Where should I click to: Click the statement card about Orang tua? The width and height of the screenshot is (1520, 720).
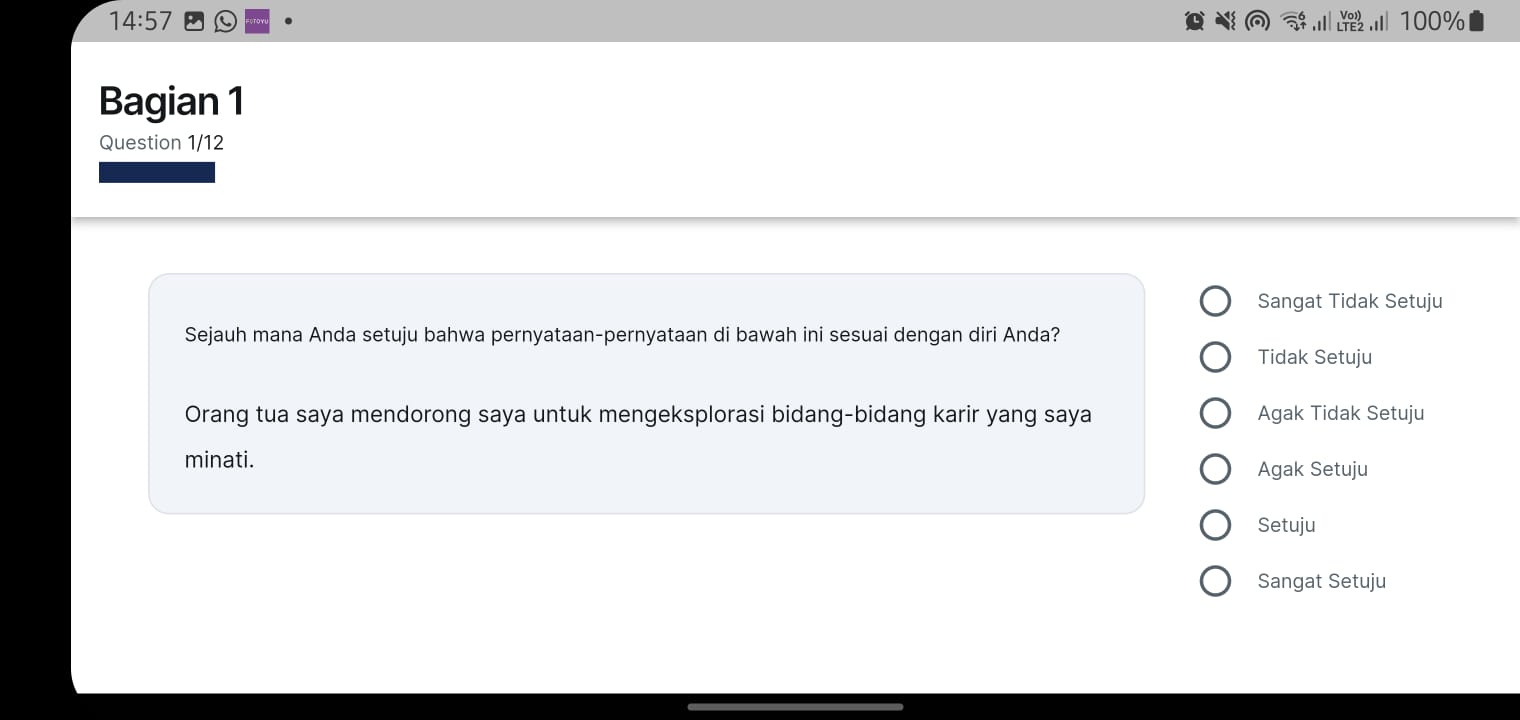click(x=646, y=394)
